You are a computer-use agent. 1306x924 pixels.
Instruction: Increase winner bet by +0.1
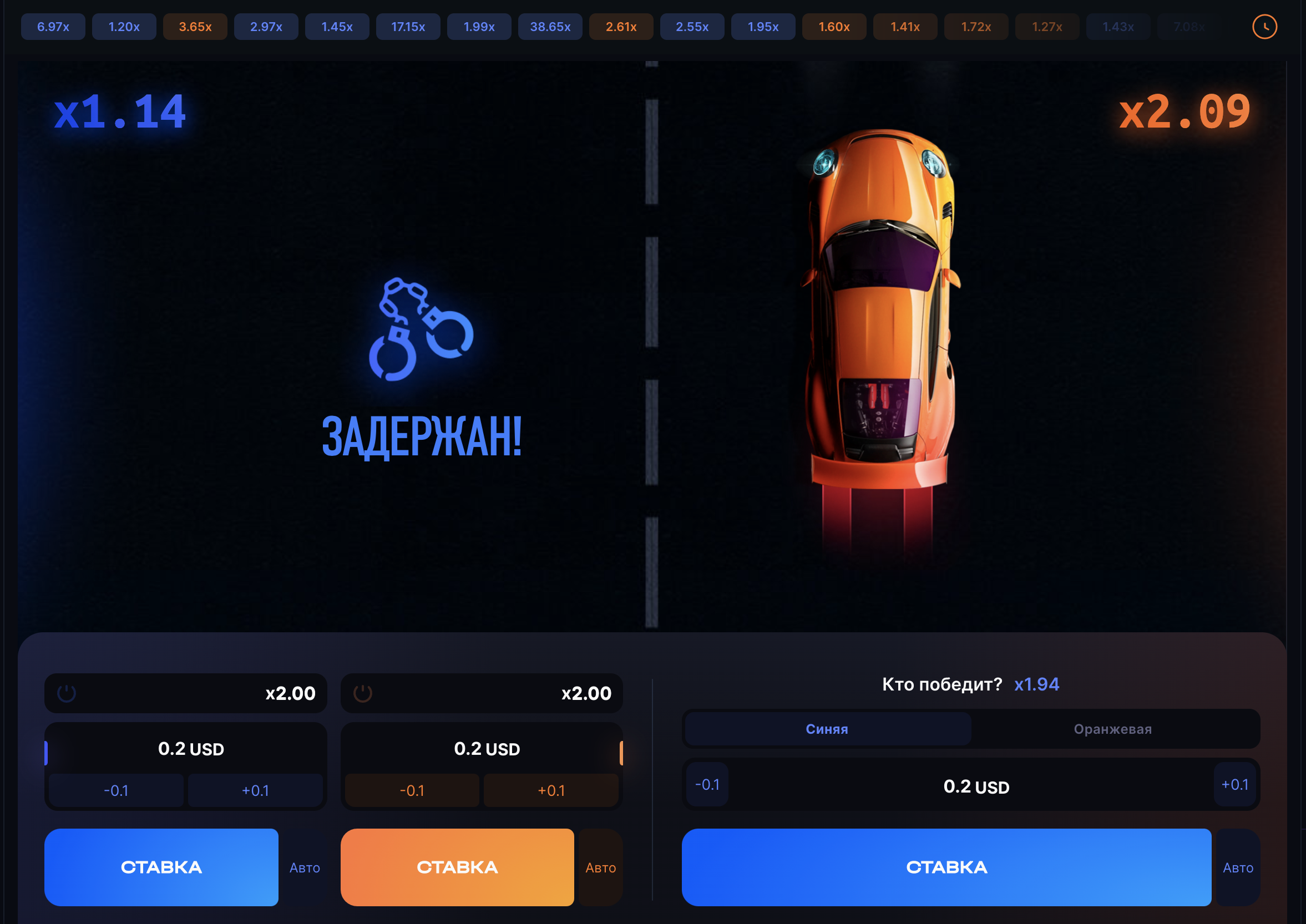[1235, 785]
